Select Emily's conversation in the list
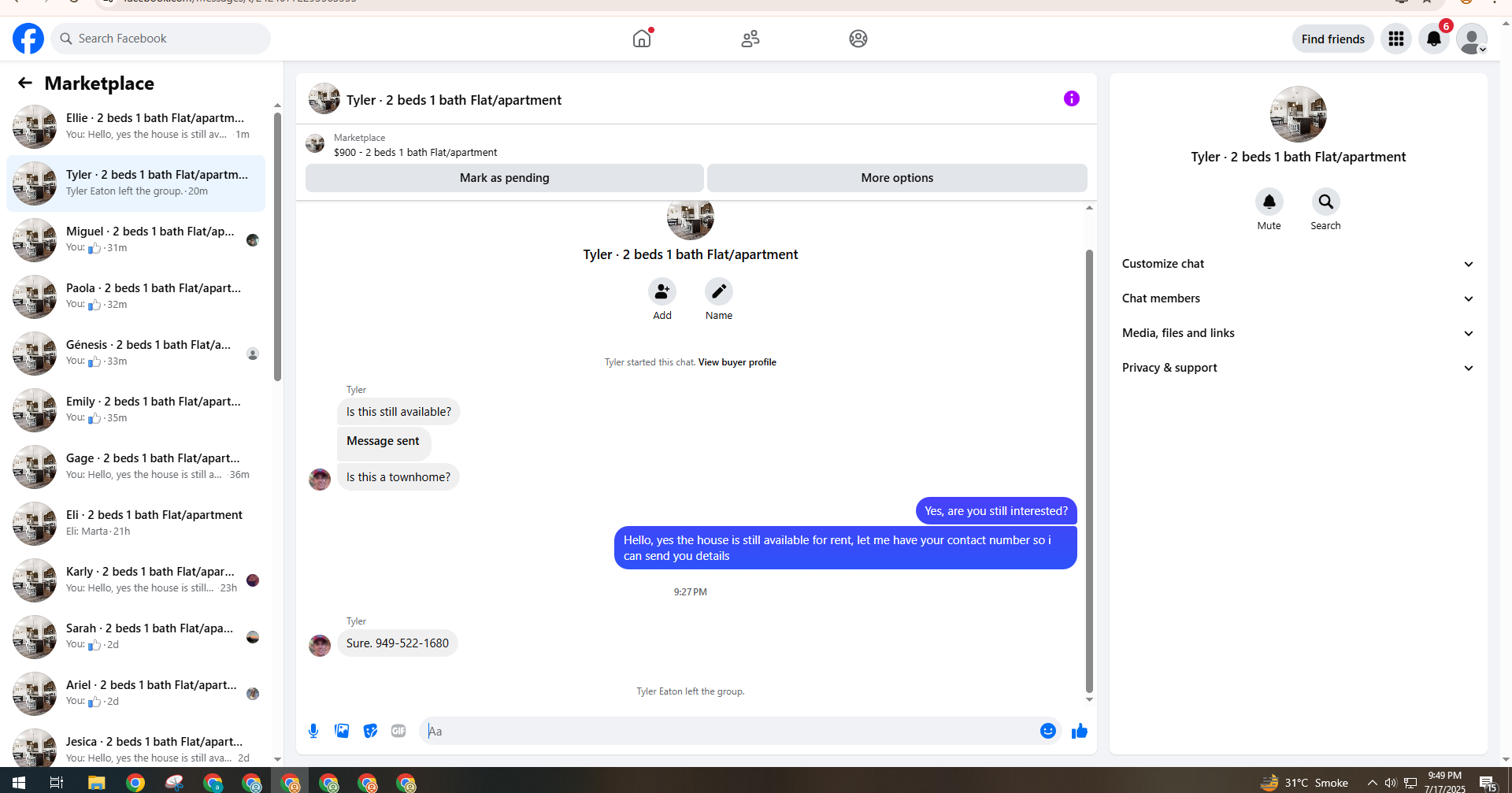 tap(135, 410)
